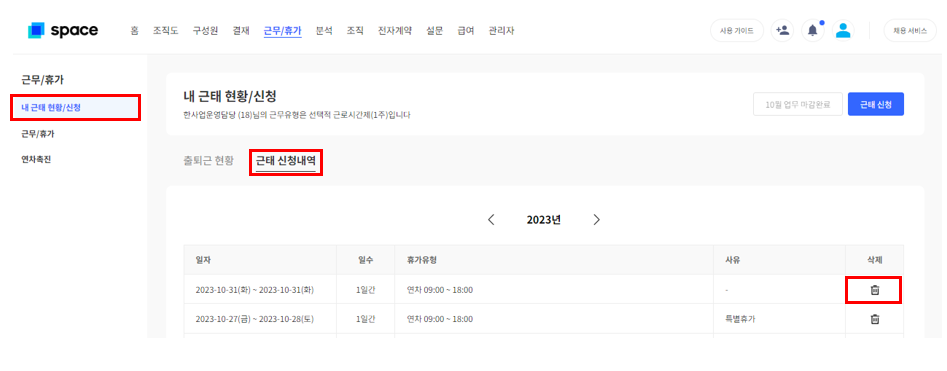Open the 관리자 menu

click(501, 30)
